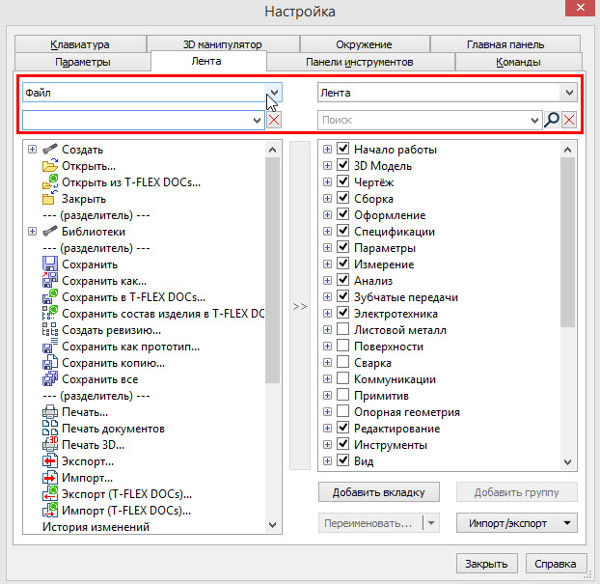The width and height of the screenshot is (600, 584).
Task: Click the Сохранить в T-FLEX DOCs icon
Action: pyautogui.click(x=50, y=297)
